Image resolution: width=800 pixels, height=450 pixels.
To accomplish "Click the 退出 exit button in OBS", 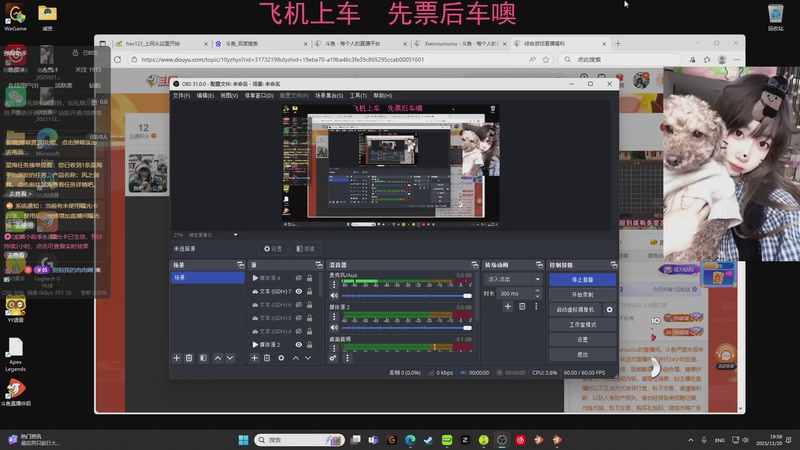I will pos(583,354).
